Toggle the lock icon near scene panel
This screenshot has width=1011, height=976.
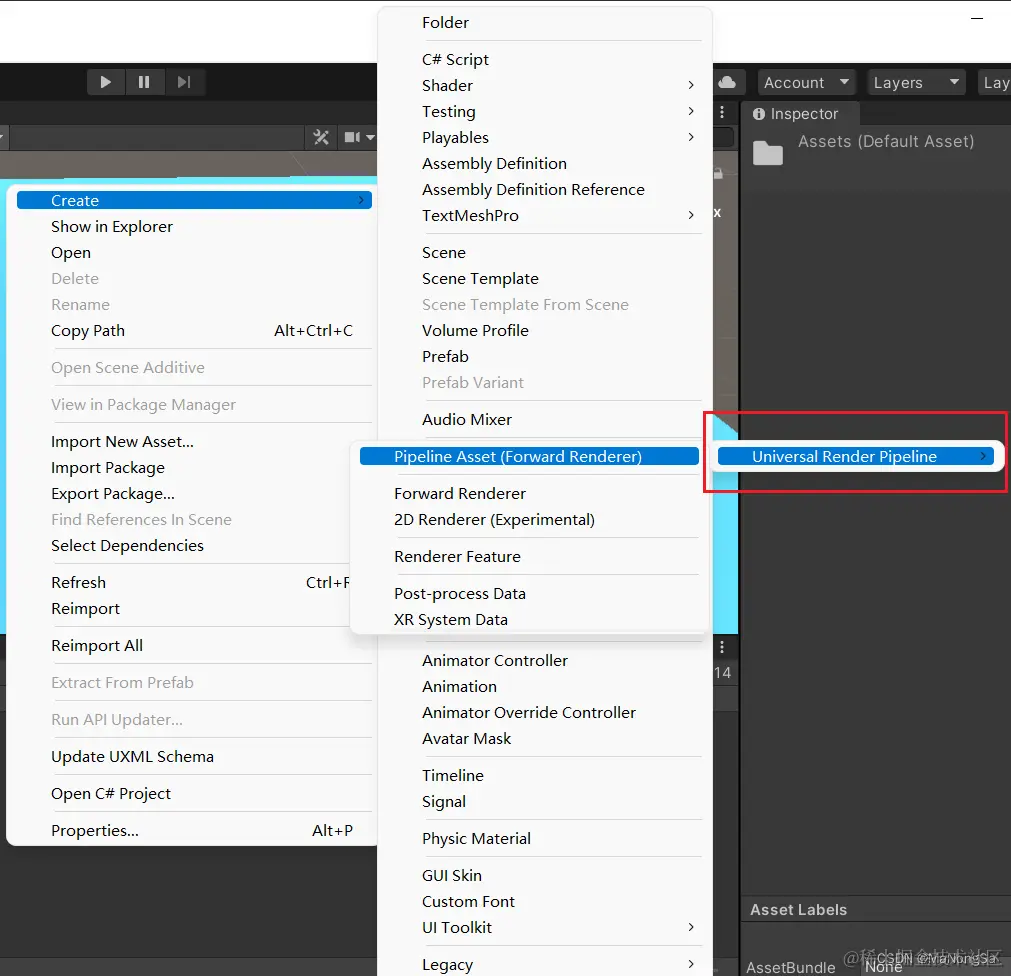(718, 173)
